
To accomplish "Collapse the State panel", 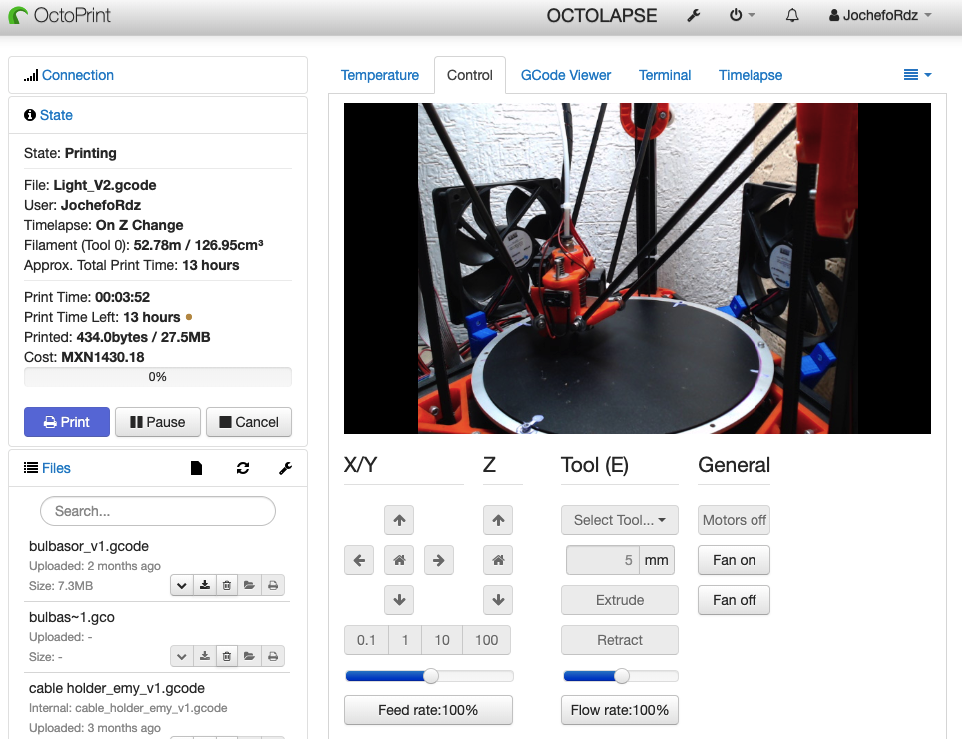I will coord(56,115).
